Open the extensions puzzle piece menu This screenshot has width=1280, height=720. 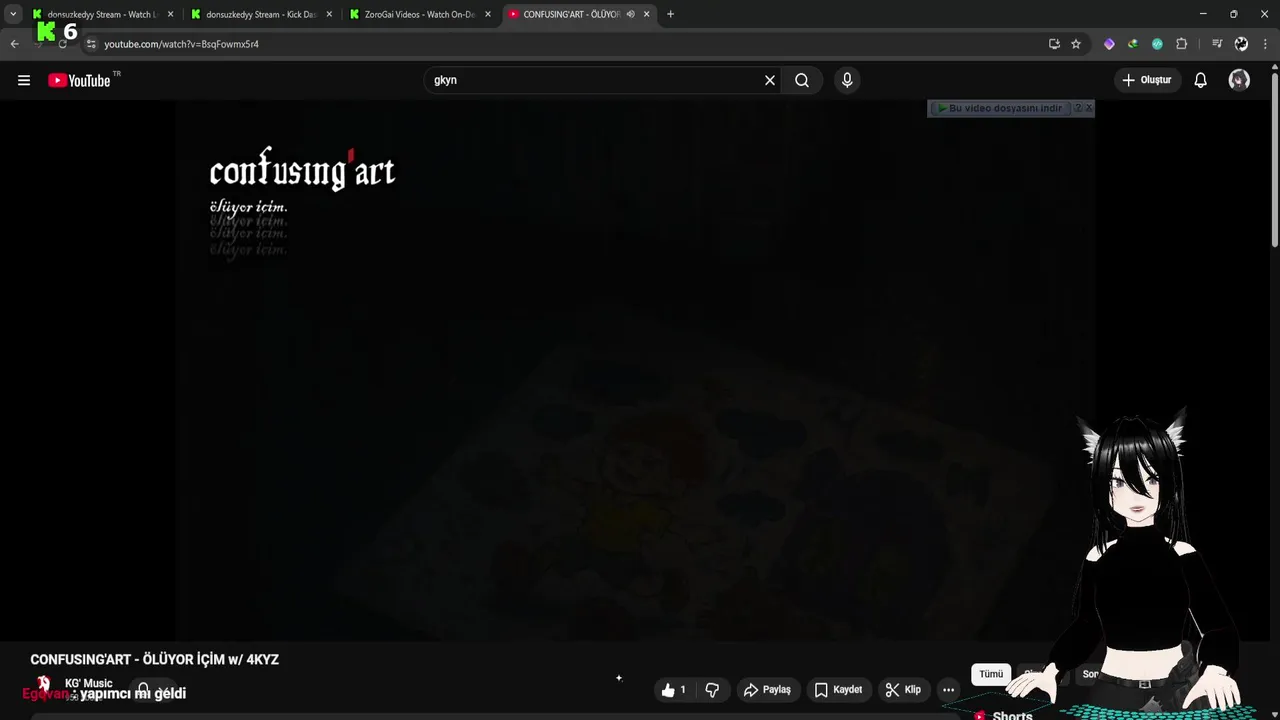1181,44
